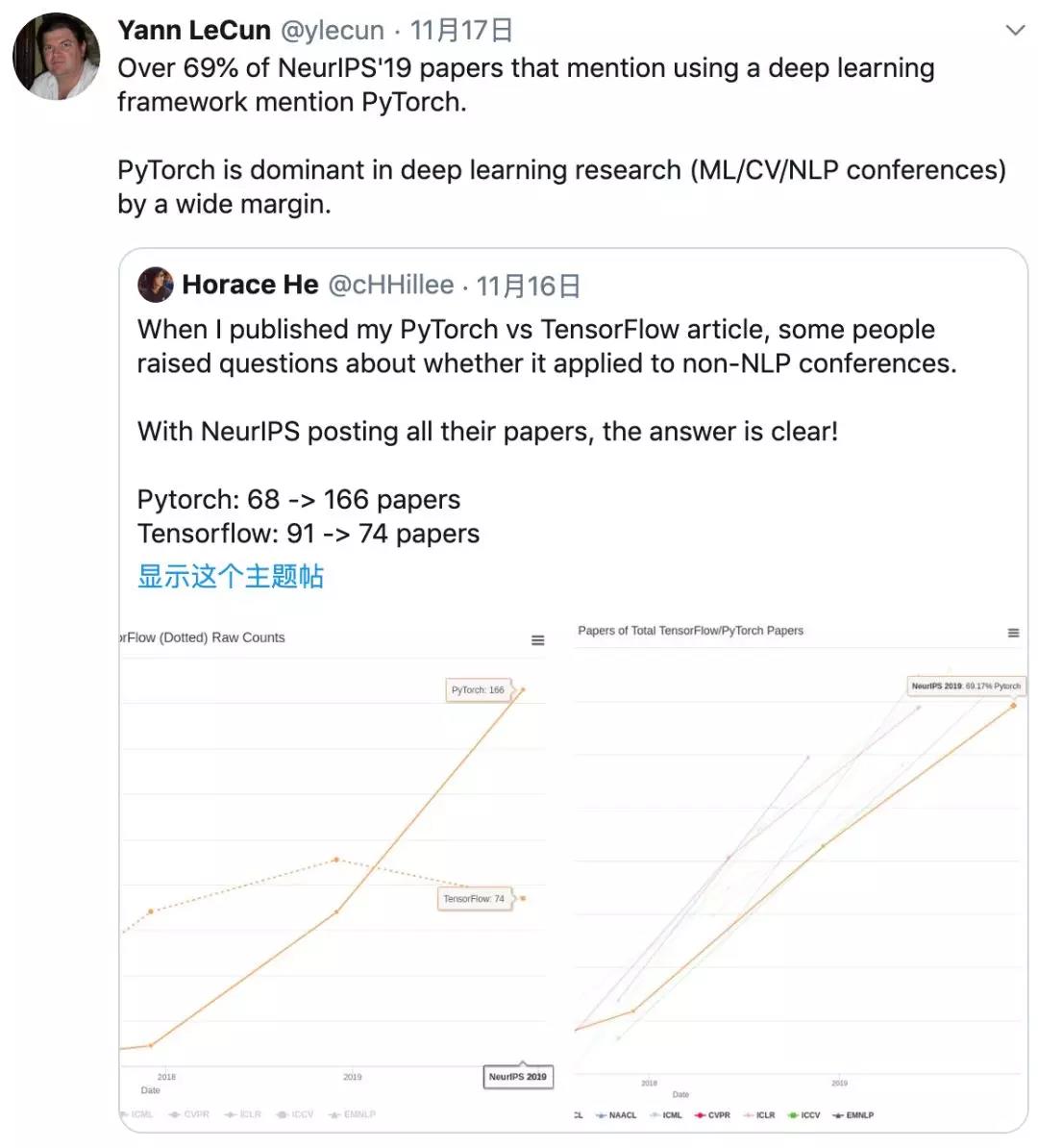
Task: Open right chart hamburger menu
Action: point(1013,633)
